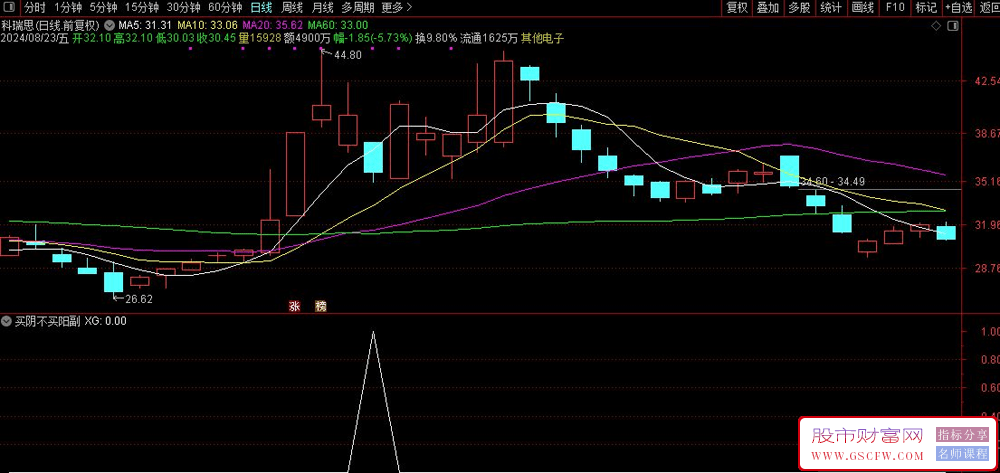Add stock with +自选 button
The height and width of the screenshot is (473, 1000).
pos(959,8)
